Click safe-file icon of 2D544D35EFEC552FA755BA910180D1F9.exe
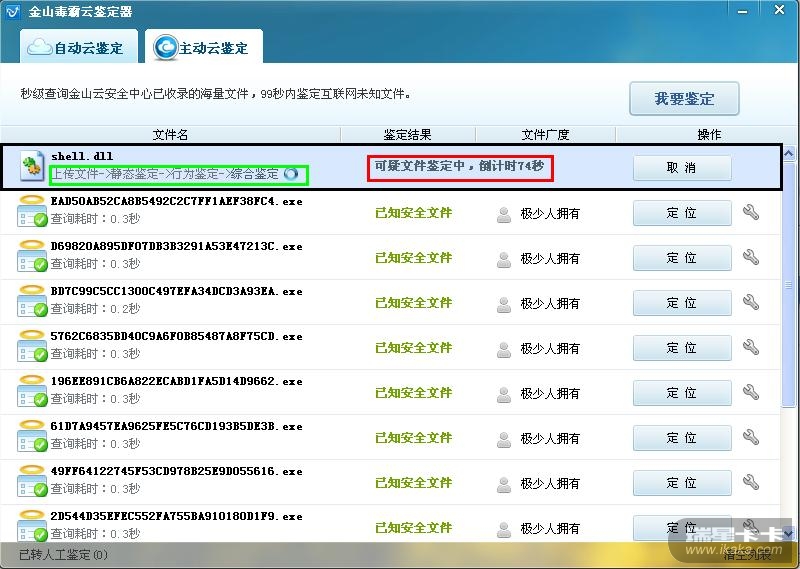The height and width of the screenshot is (569, 800). point(32,525)
